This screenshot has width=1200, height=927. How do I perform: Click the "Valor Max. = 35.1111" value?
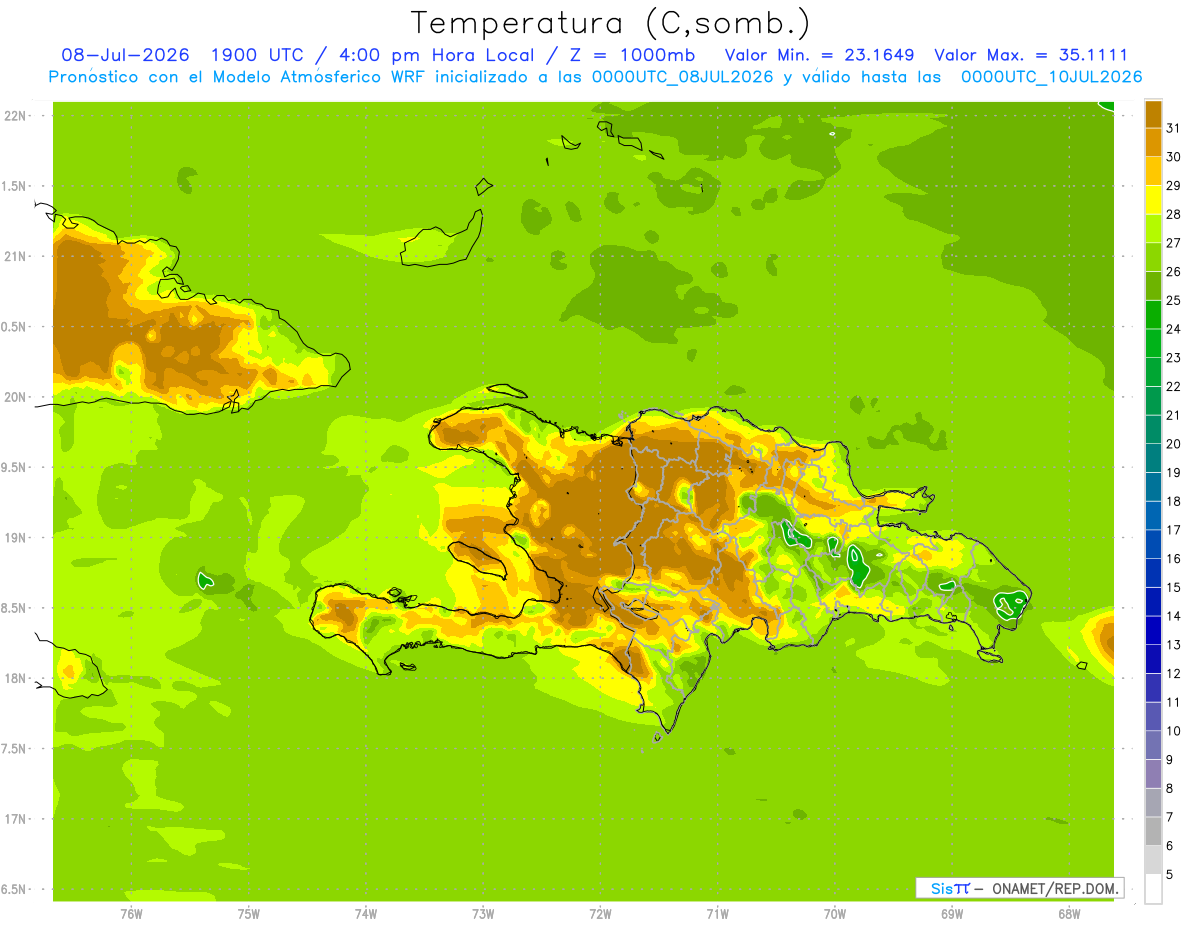pyautogui.click(x=1031, y=55)
